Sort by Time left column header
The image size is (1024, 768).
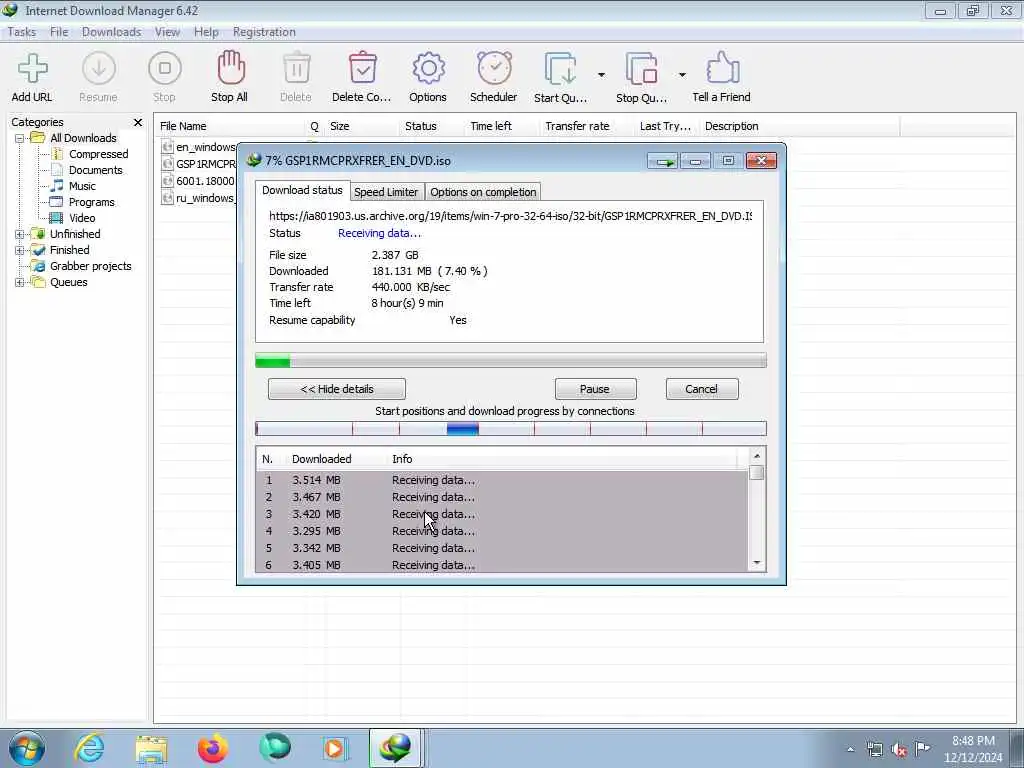tap(502, 126)
